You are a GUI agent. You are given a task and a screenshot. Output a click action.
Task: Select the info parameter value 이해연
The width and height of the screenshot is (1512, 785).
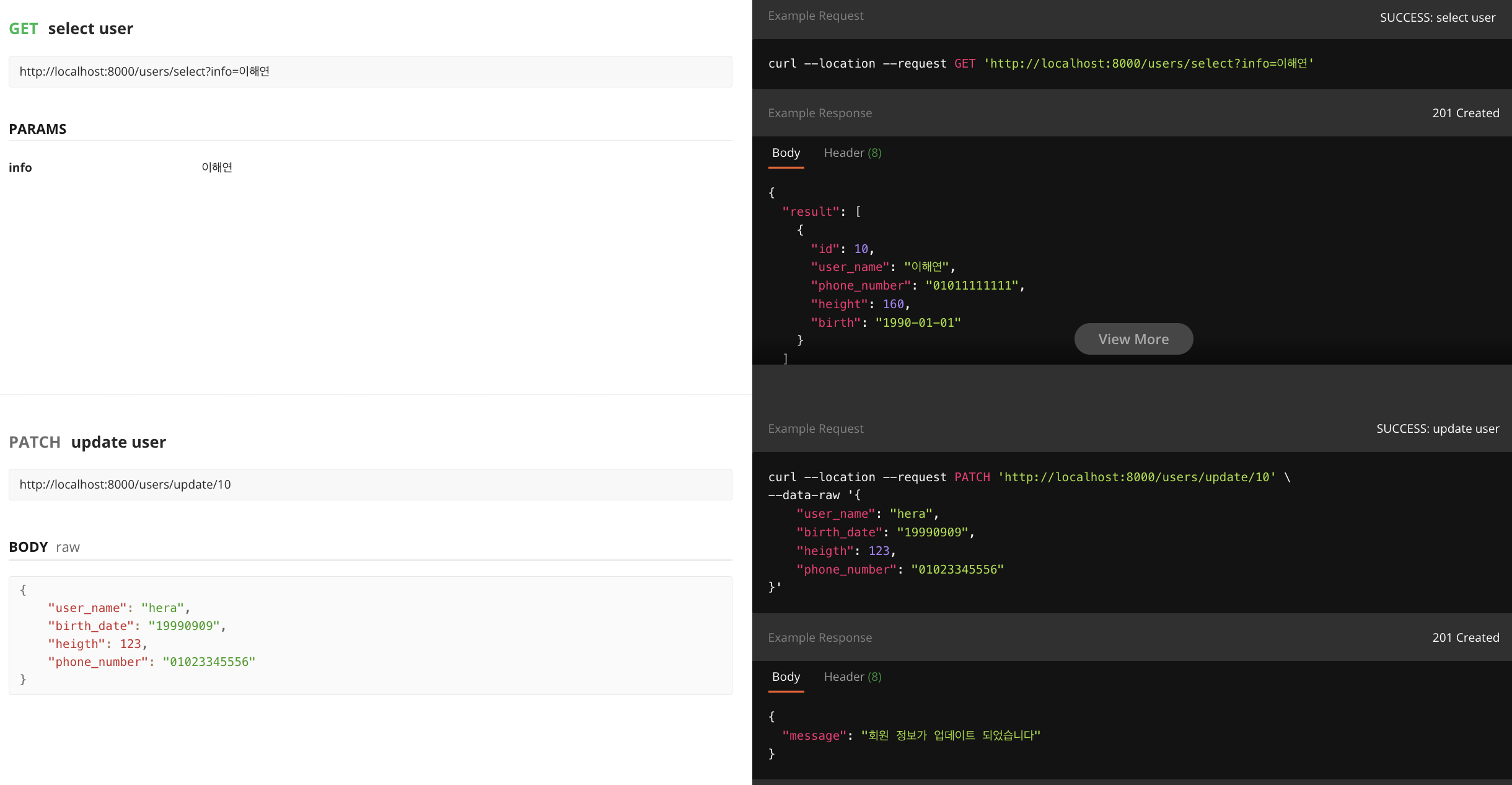click(x=216, y=166)
